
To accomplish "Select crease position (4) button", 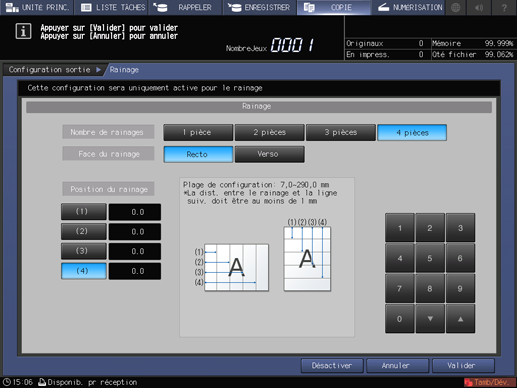I will click(84, 271).
